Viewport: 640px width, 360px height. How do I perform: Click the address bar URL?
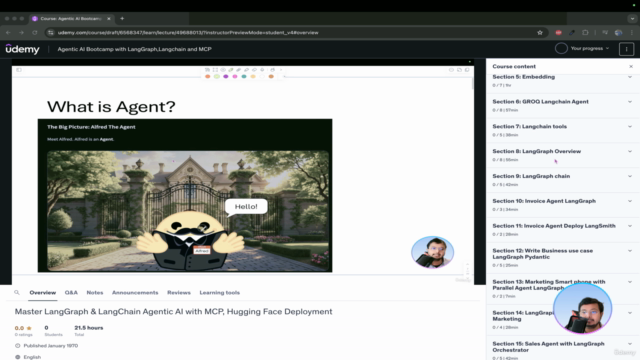[x=188, y=33]
